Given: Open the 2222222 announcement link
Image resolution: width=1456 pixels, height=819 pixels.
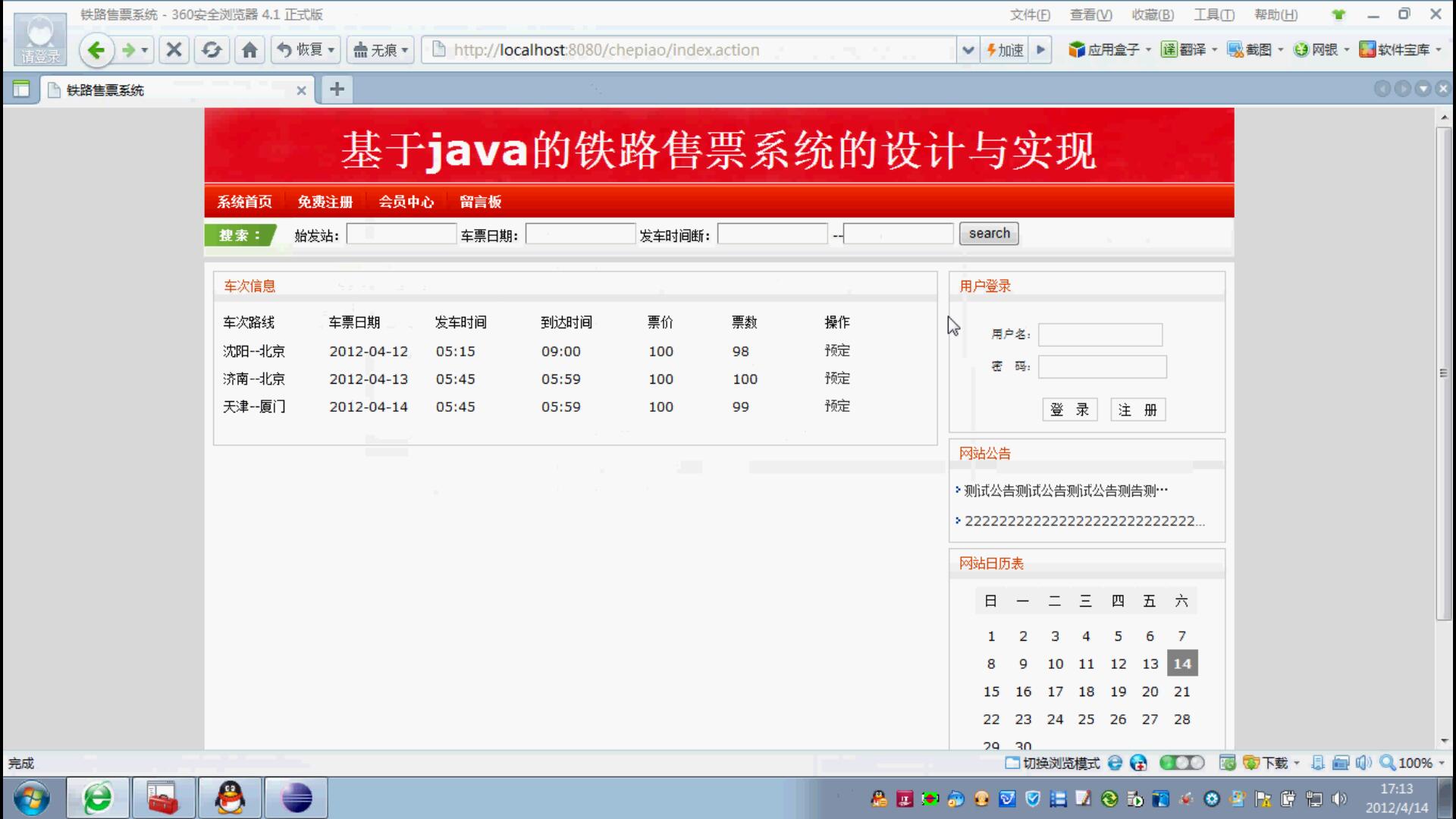Looking at the screenshot, I should click(1084, 521).
